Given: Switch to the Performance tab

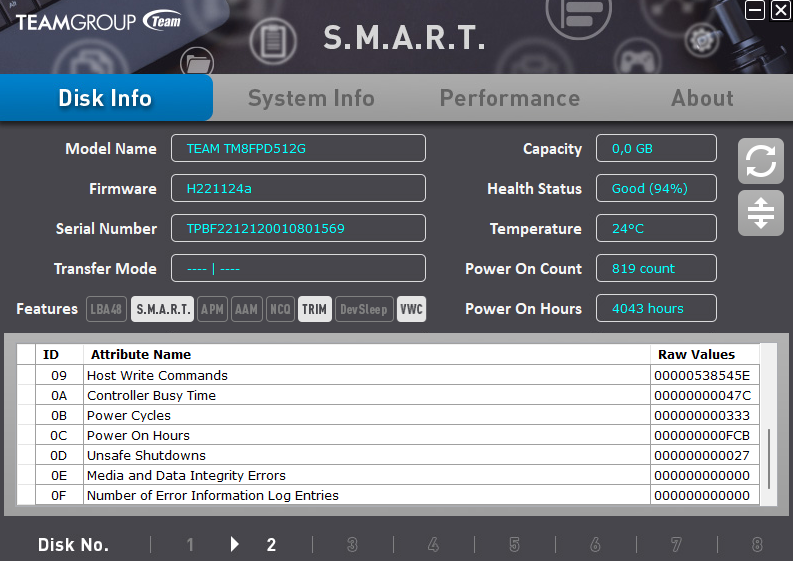Looking at the screenshot, I should [x=510, y=98].
